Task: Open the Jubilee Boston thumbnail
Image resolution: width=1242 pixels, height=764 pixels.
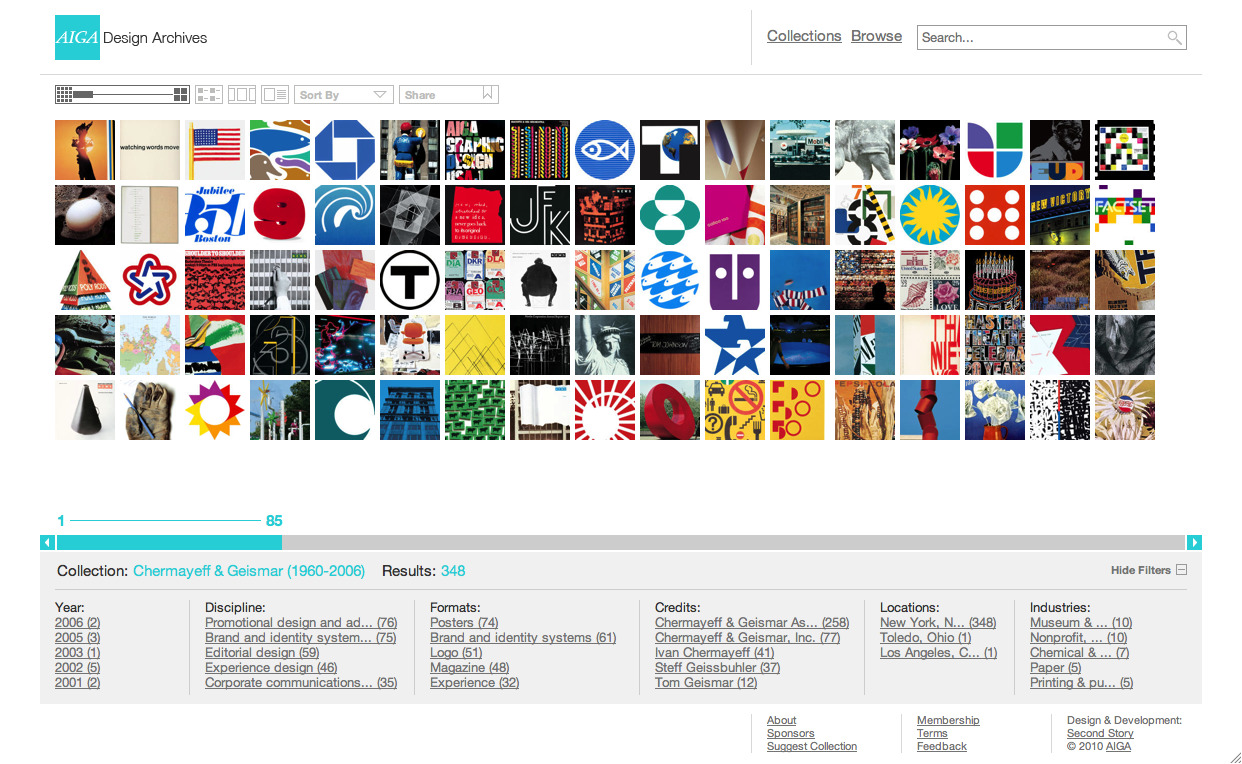Action: pyautogui.click(x=215, y=215)
